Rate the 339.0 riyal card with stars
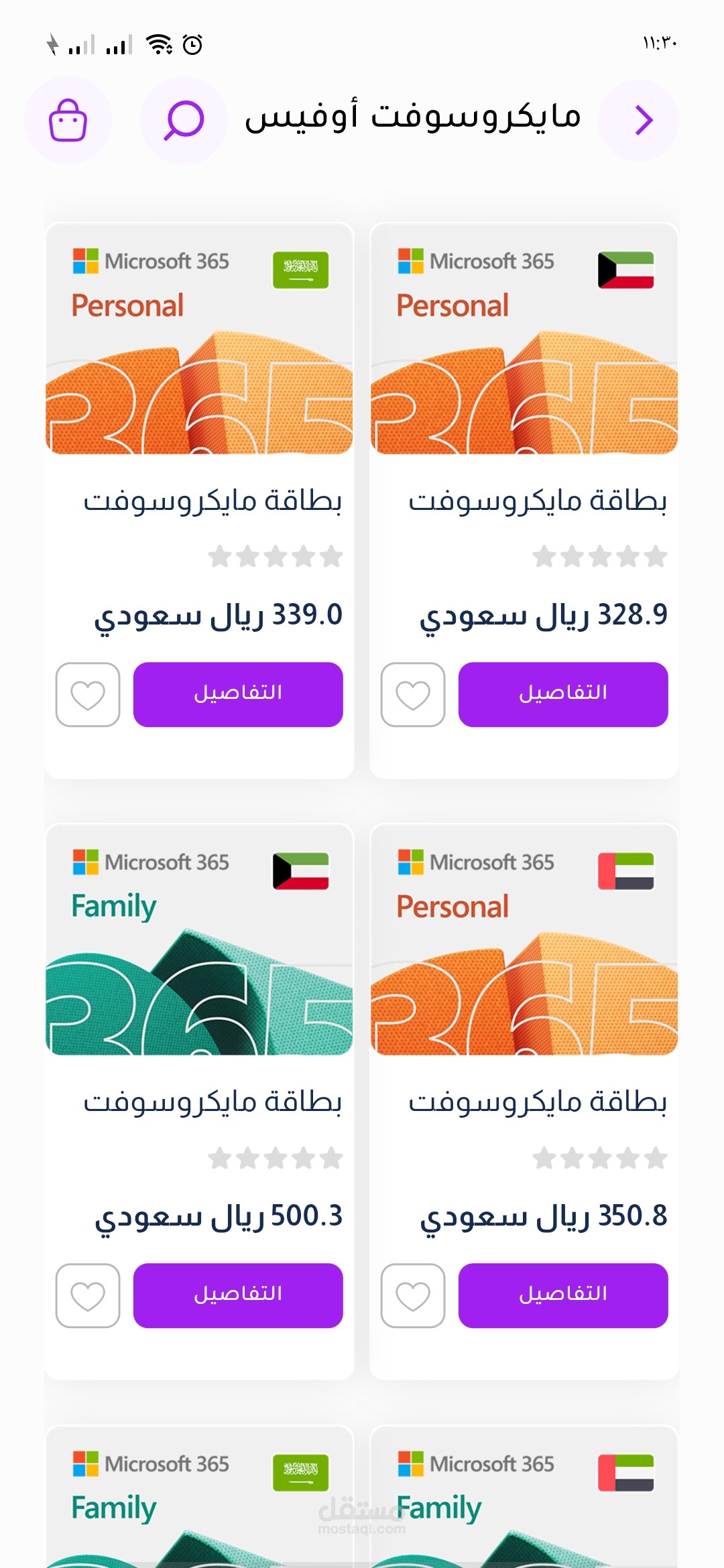This screenshot has width=724, height=1568. pos(276,556)
